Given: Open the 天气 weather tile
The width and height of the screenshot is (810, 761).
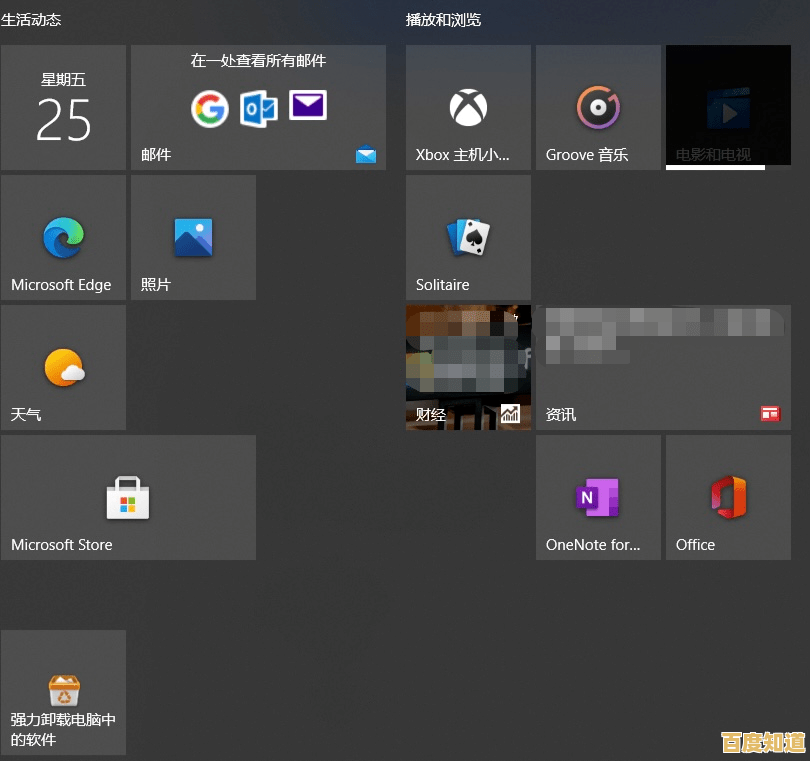Looking at the screenshot, I should pos(63,368).
